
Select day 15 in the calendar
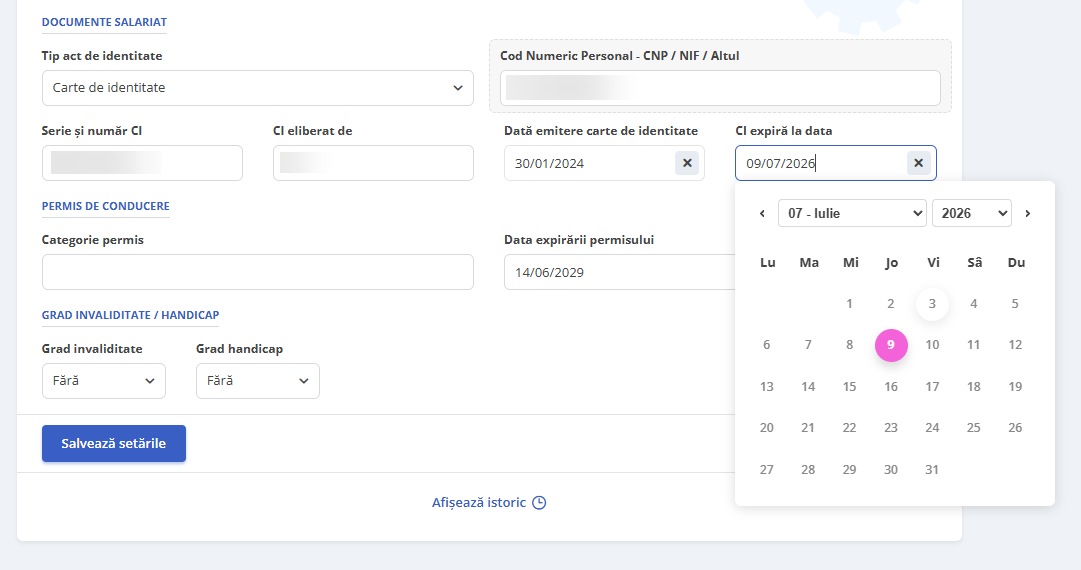click(849, 387)
